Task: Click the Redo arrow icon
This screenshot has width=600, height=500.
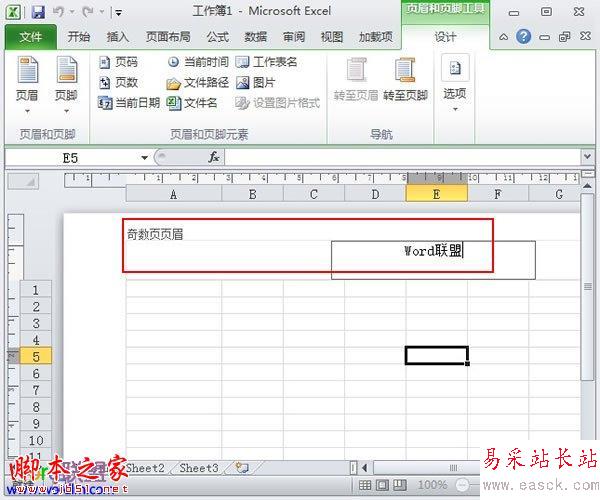Action: 88,12
